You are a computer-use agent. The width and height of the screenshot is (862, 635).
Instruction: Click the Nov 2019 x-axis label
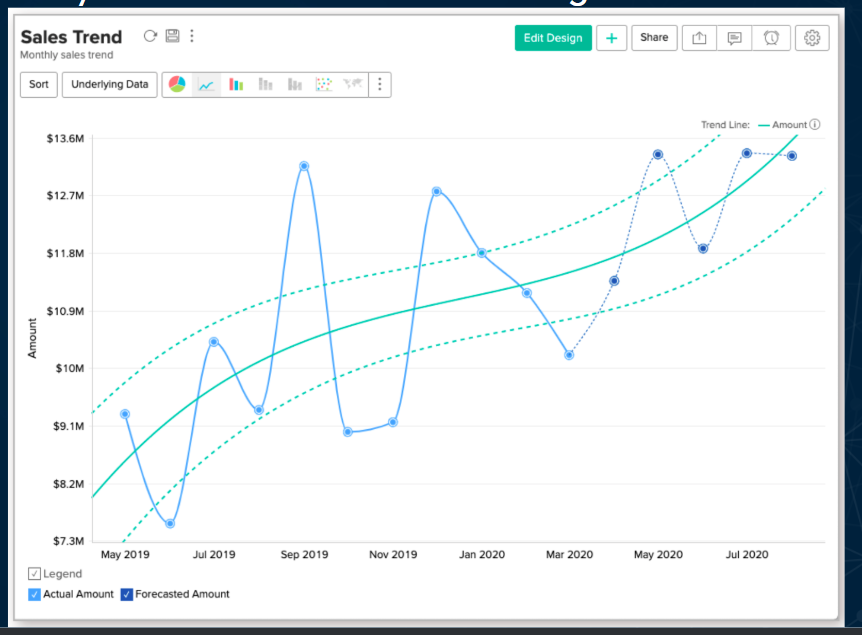[x=393, y=554]
